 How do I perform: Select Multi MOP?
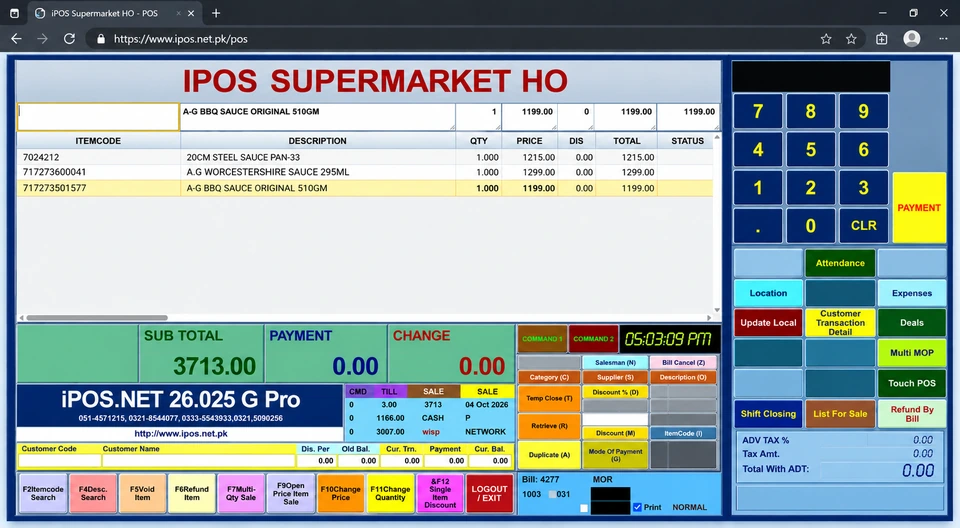coord(912,353)
